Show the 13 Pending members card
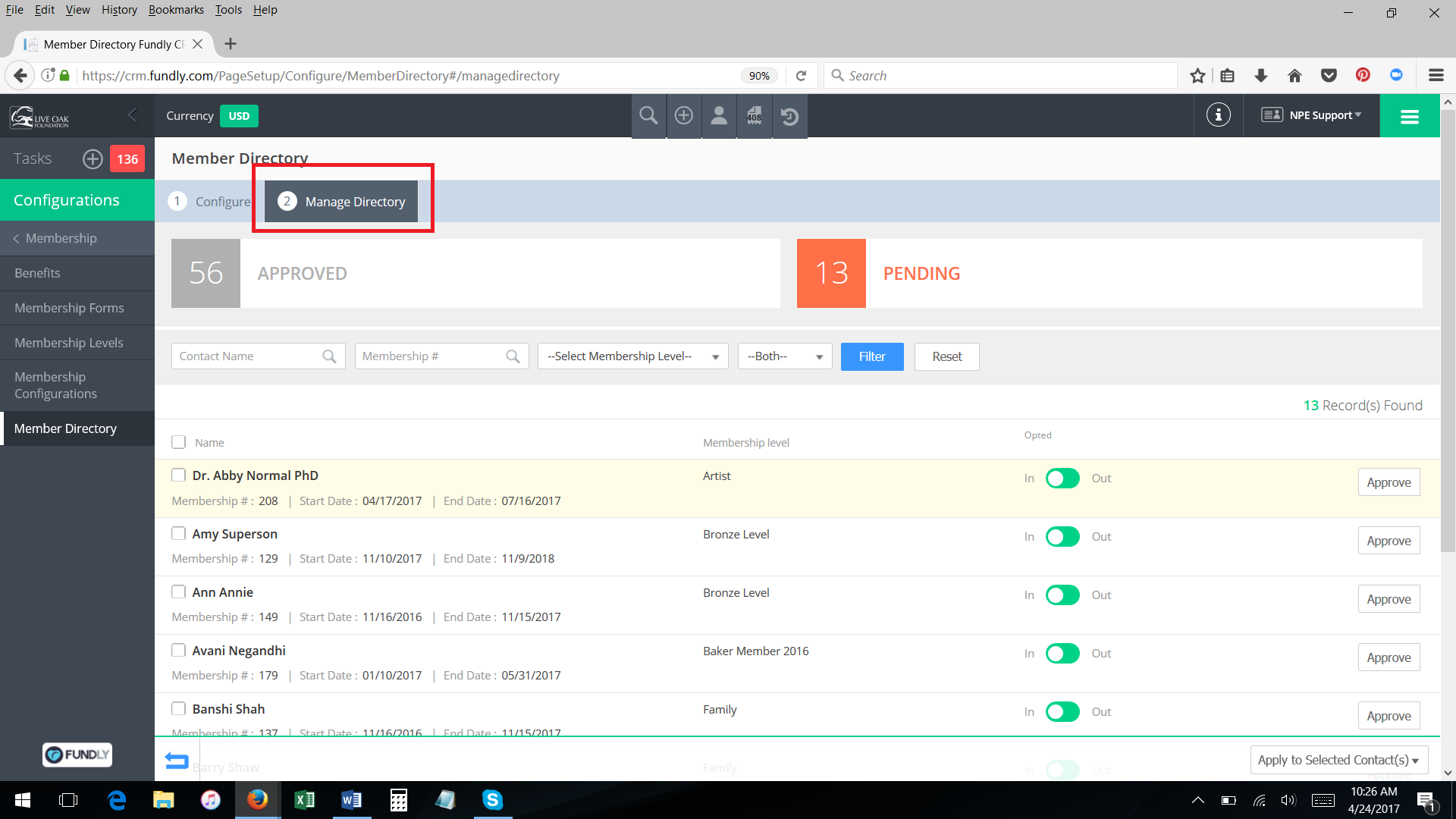Image resolution: width=1456 pixels, height=819 pixels. pos(1109,274)
